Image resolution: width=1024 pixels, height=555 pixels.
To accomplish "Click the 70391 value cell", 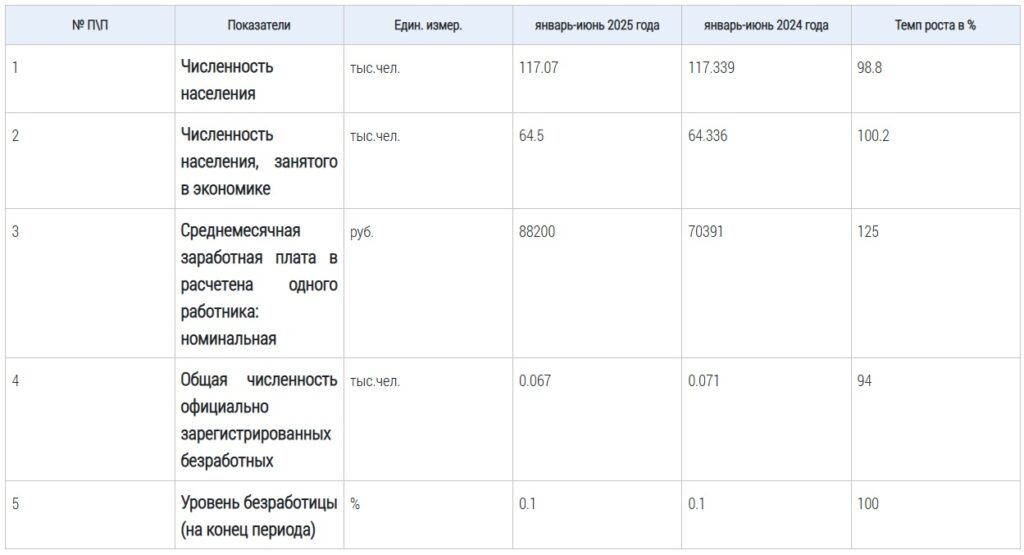I will pos(706,232).
